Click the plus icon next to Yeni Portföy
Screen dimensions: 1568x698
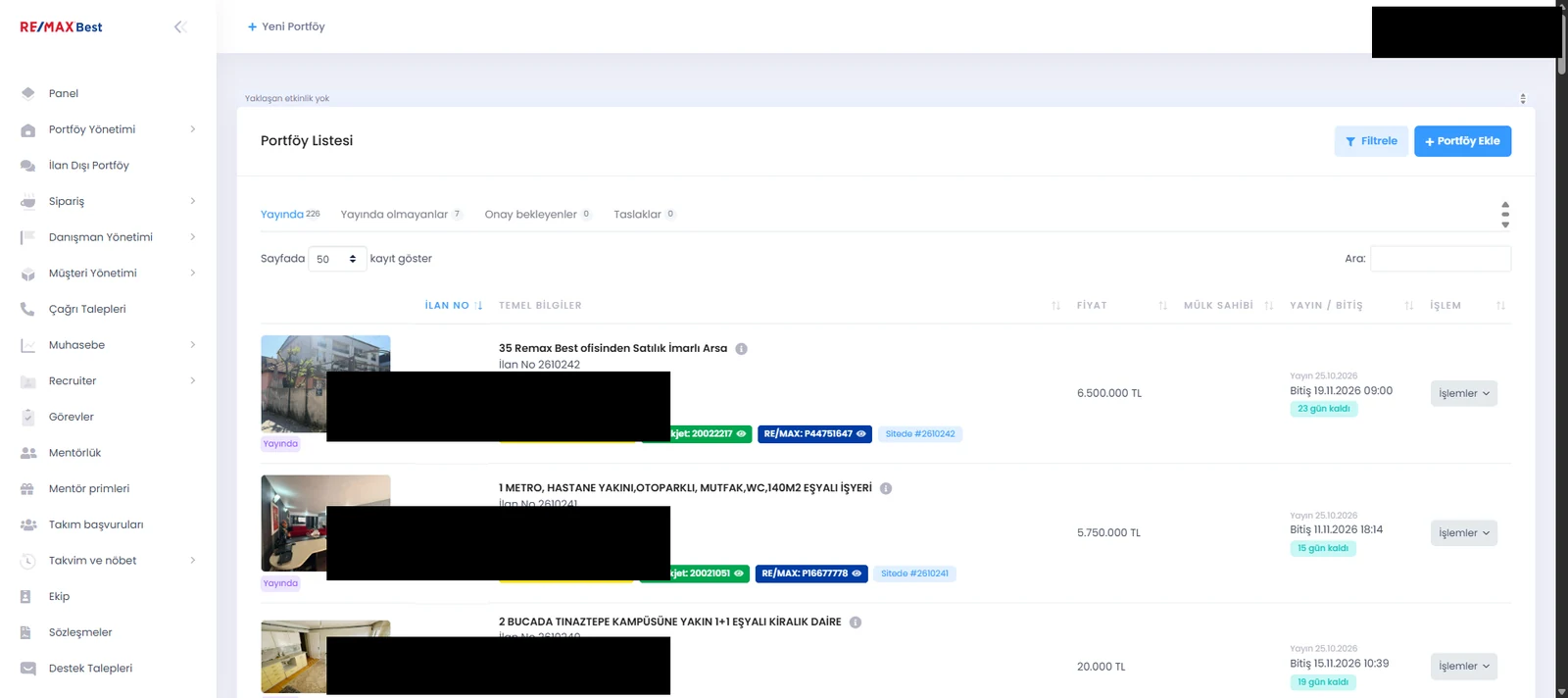tap(252, 26)
